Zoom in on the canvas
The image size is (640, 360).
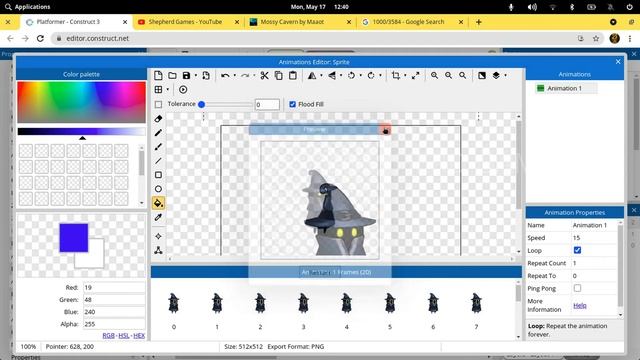(x=434, y=76)
